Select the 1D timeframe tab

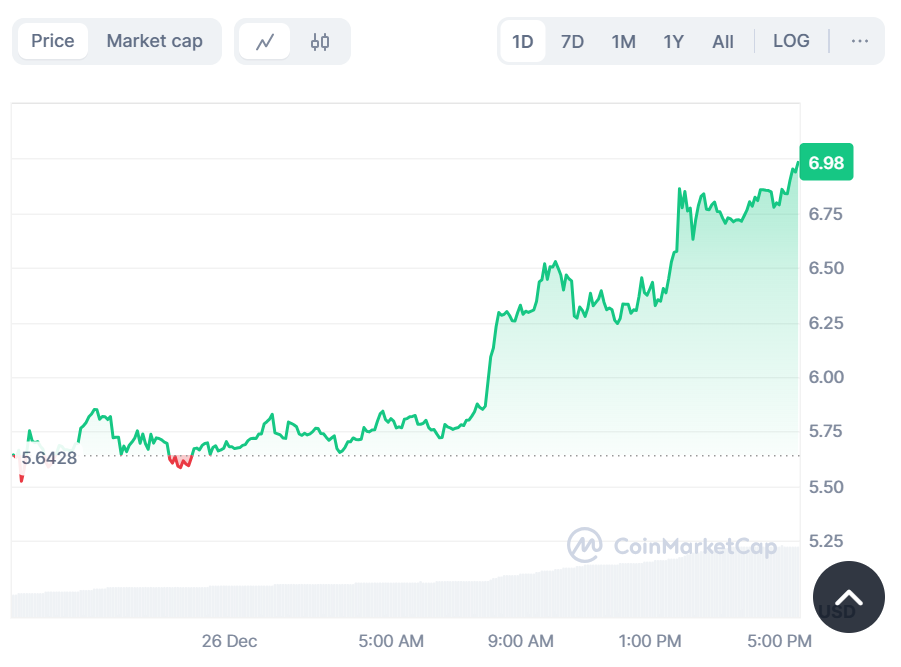pyautogui.click(x=523, y=41)
